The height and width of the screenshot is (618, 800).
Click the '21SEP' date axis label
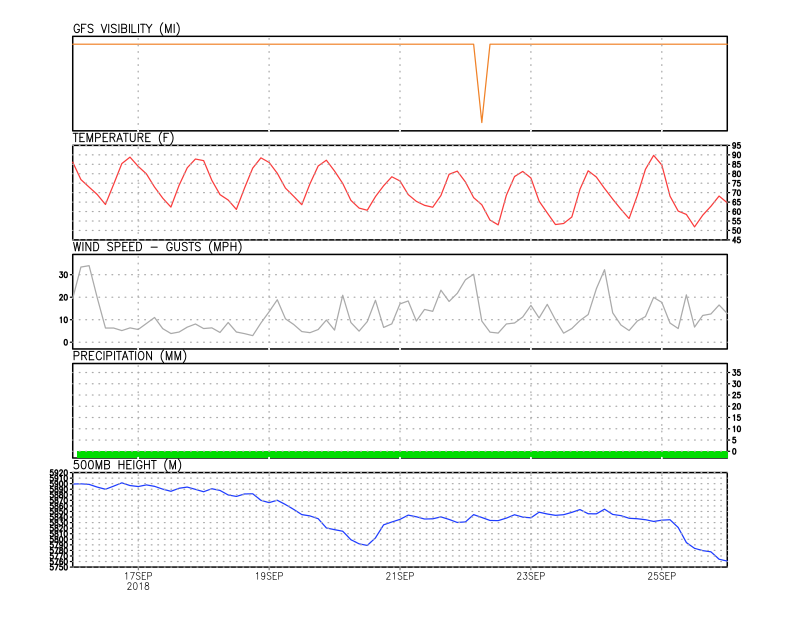(x=400, y=576)
